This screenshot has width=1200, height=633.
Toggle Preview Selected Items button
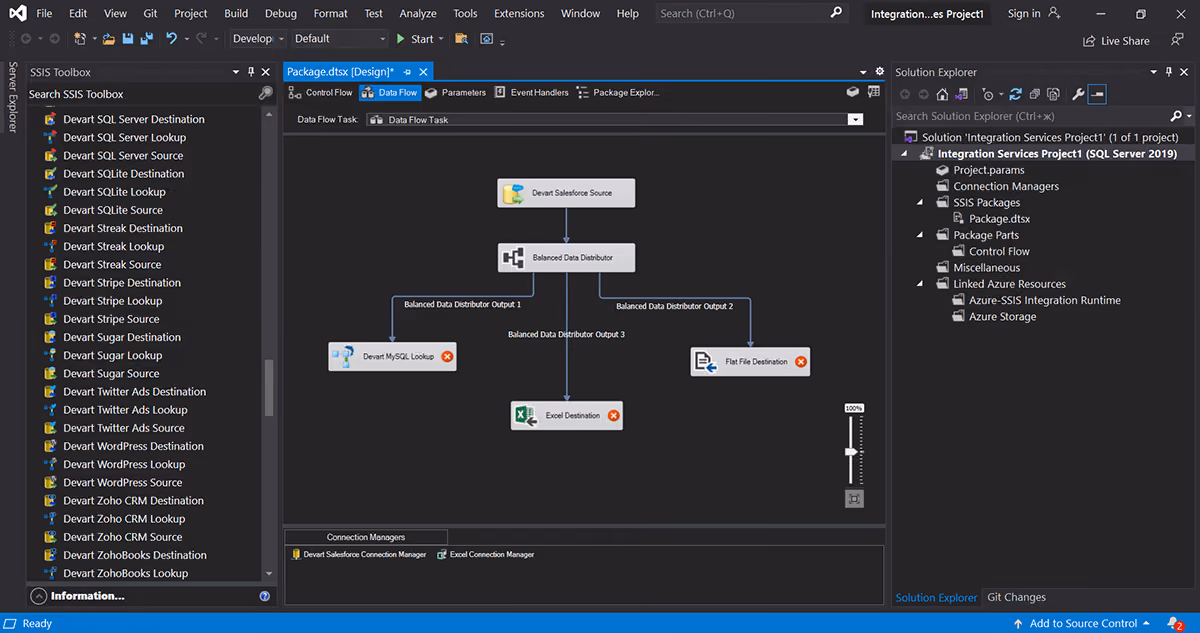point(1097,94)
